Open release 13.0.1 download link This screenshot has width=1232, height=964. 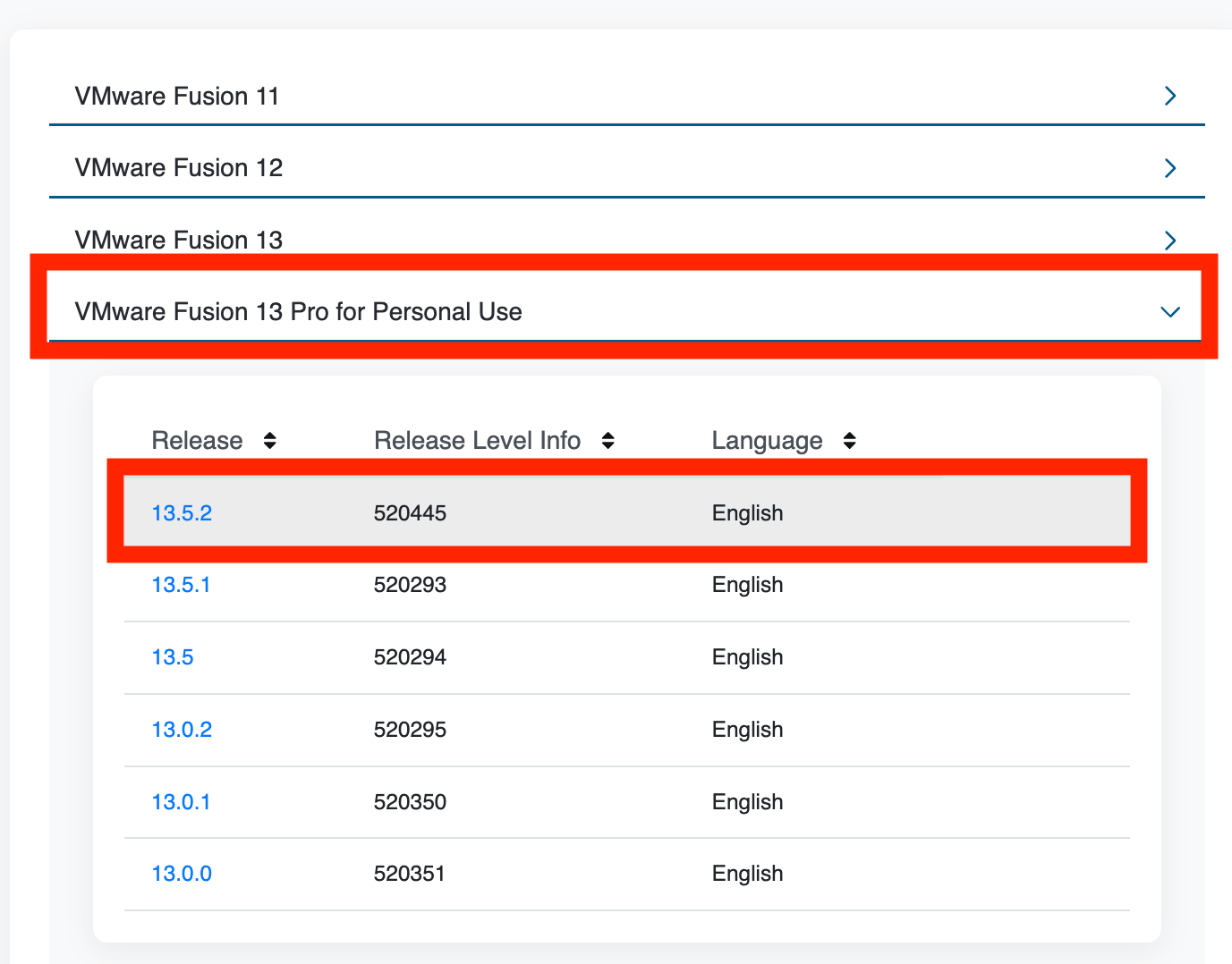point(181,802)
